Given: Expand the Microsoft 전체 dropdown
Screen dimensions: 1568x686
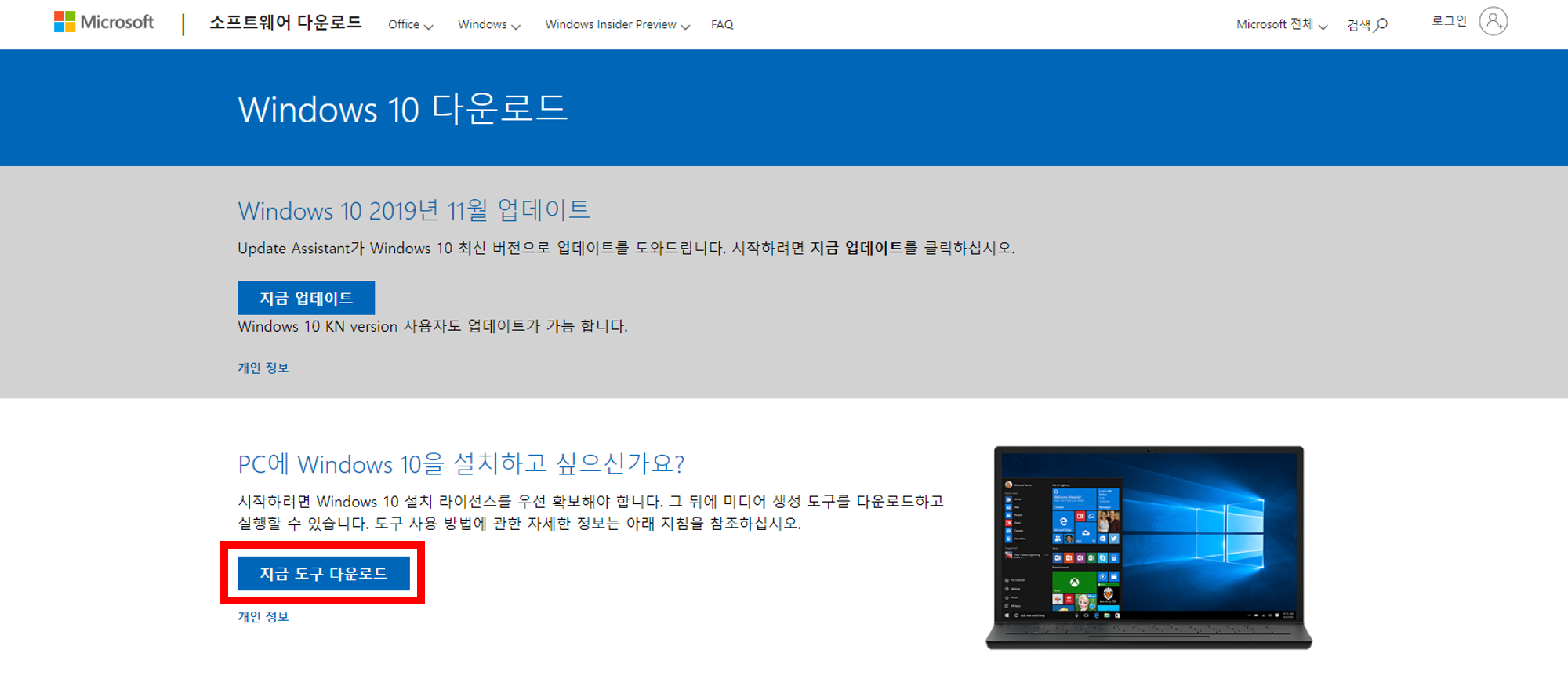Looking at the screenshot, I should pos(1282,25).
